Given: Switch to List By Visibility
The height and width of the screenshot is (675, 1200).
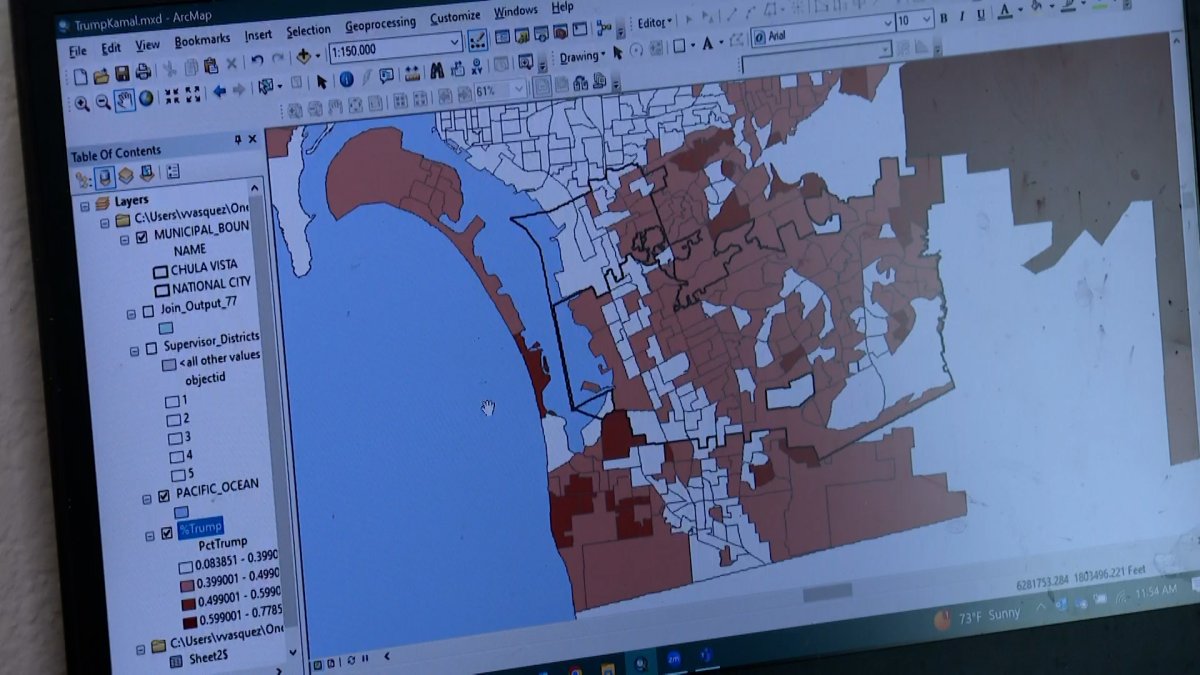Looking at the screenshot, I should (127, 175).
